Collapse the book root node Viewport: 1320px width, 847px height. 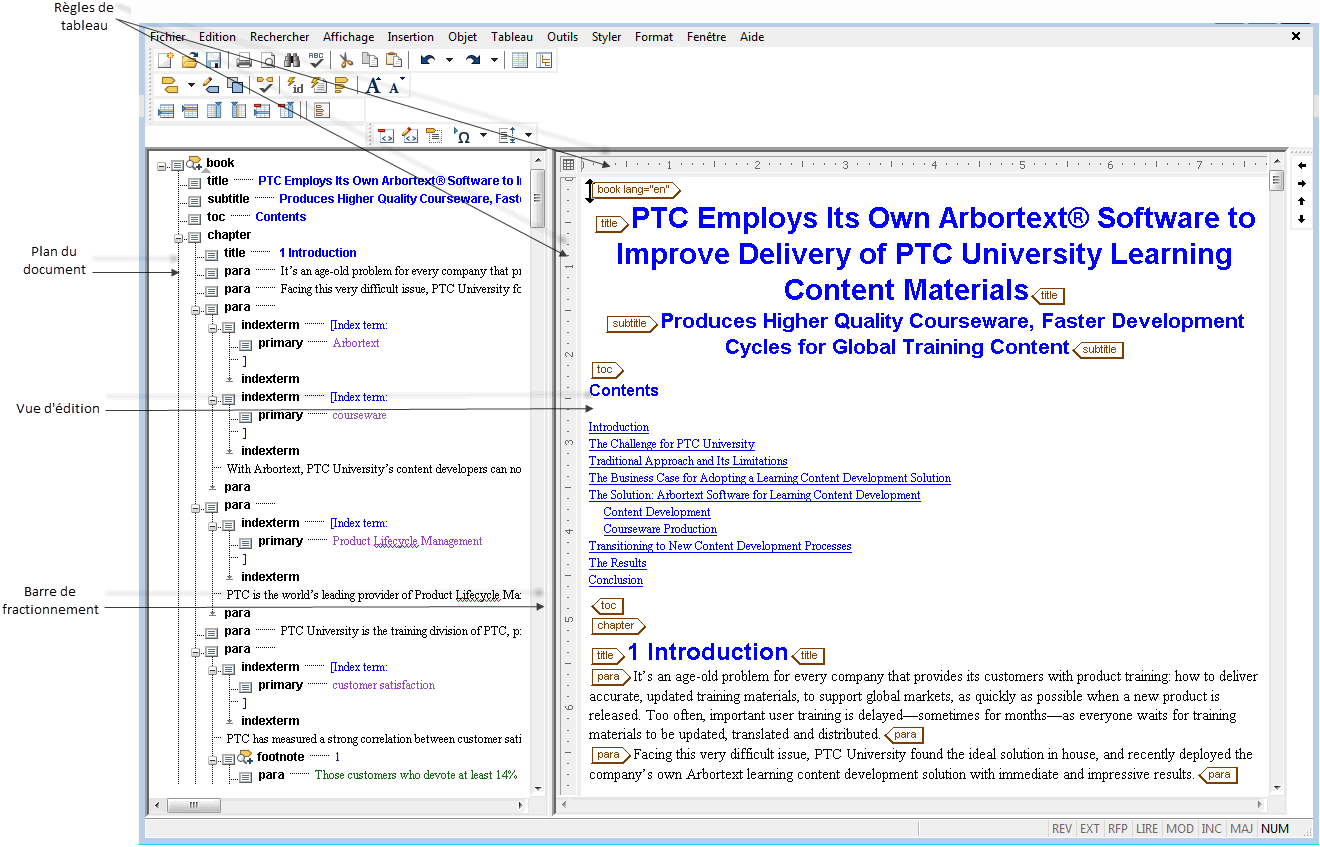click(x=162, y=164)
